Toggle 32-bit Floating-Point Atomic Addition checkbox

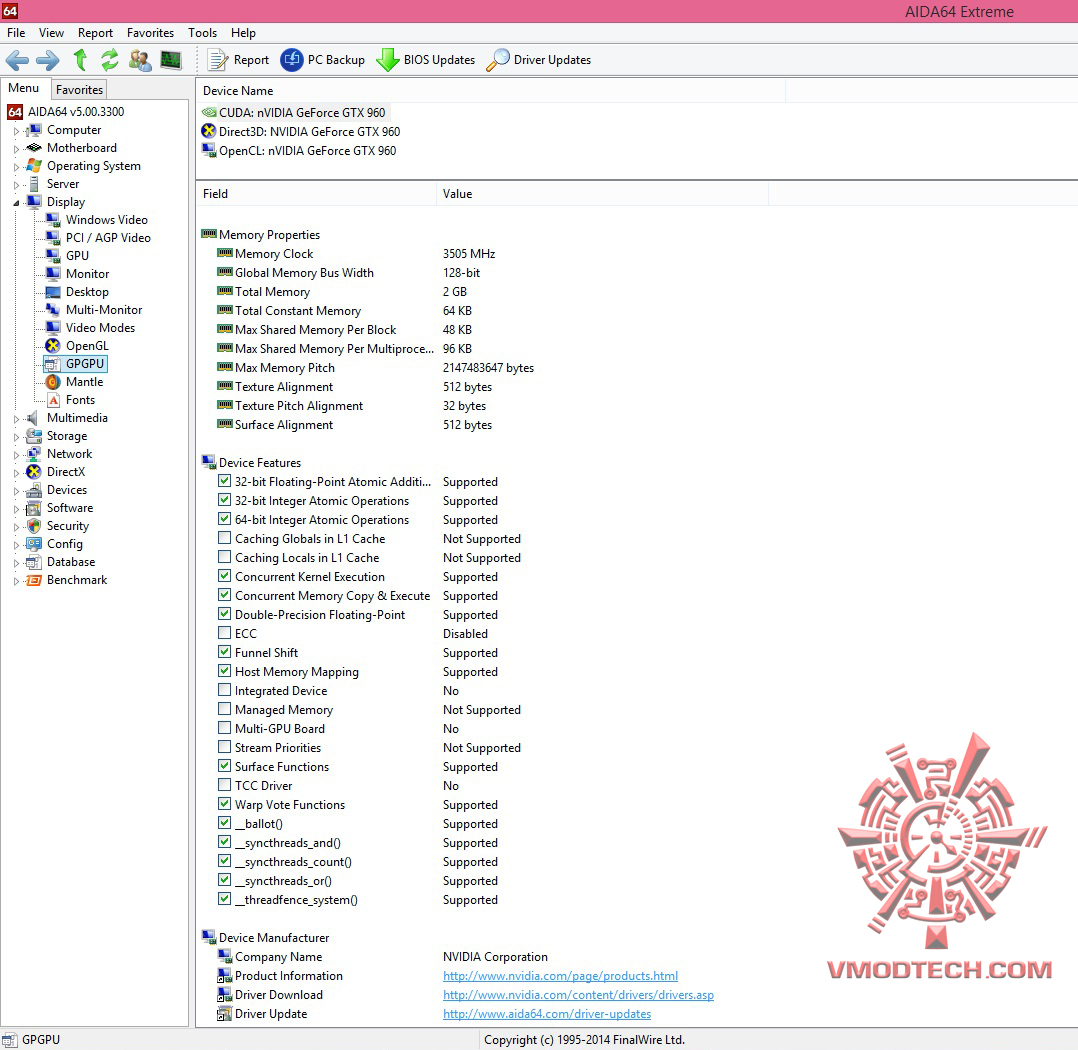coord(224,481)
